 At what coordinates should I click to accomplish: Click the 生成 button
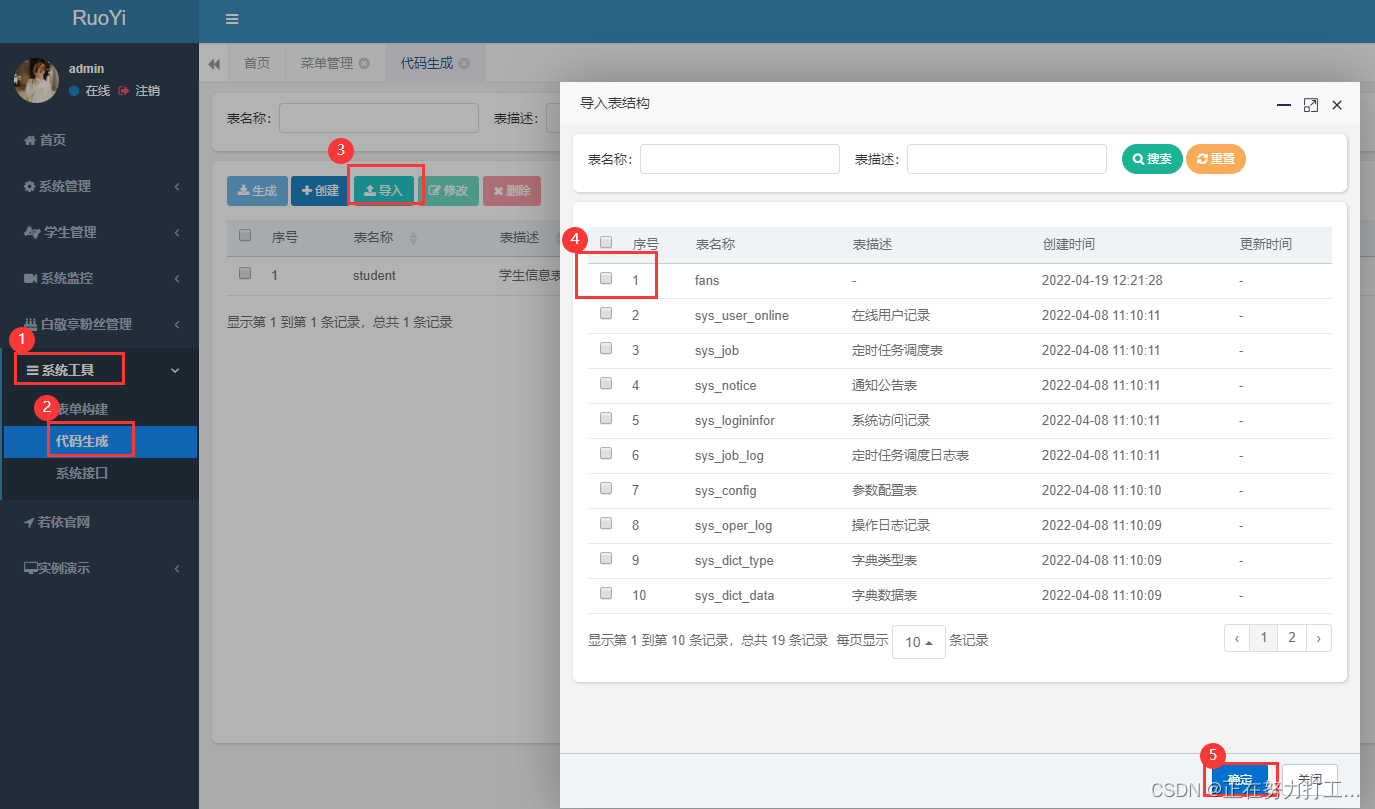pyautogui.click(x=257, y=191)
